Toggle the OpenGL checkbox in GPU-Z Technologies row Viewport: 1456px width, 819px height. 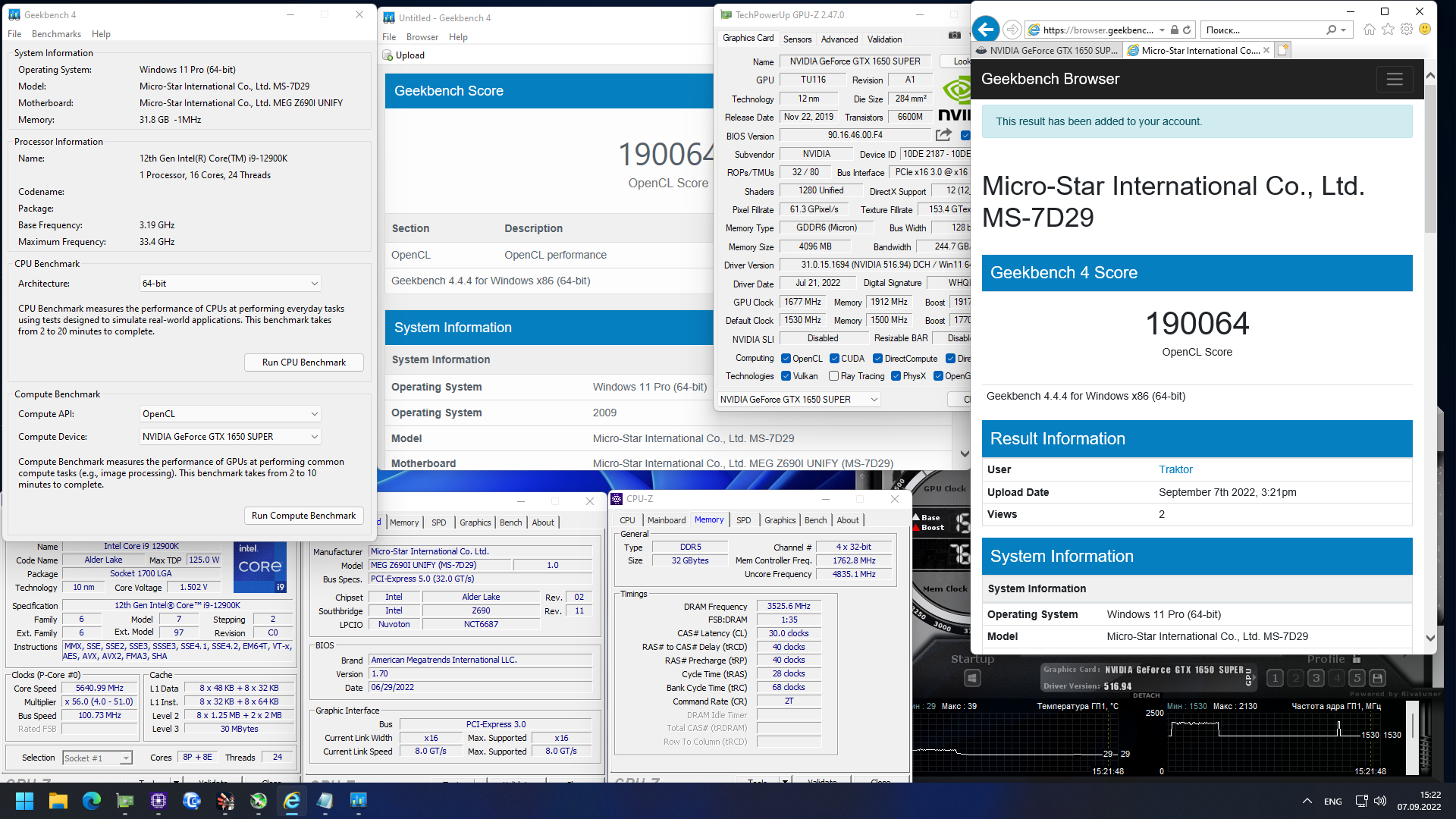[x=938, y=376]
